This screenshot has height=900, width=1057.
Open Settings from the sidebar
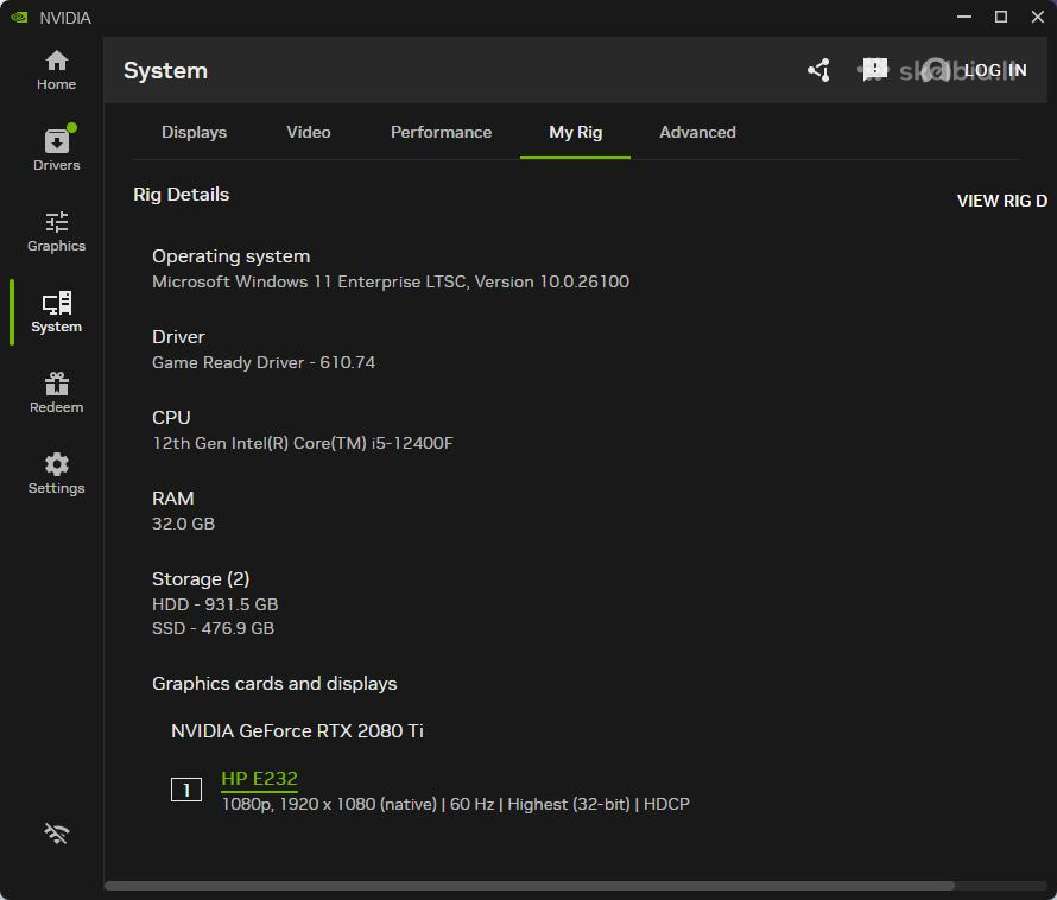coord(57,473)
